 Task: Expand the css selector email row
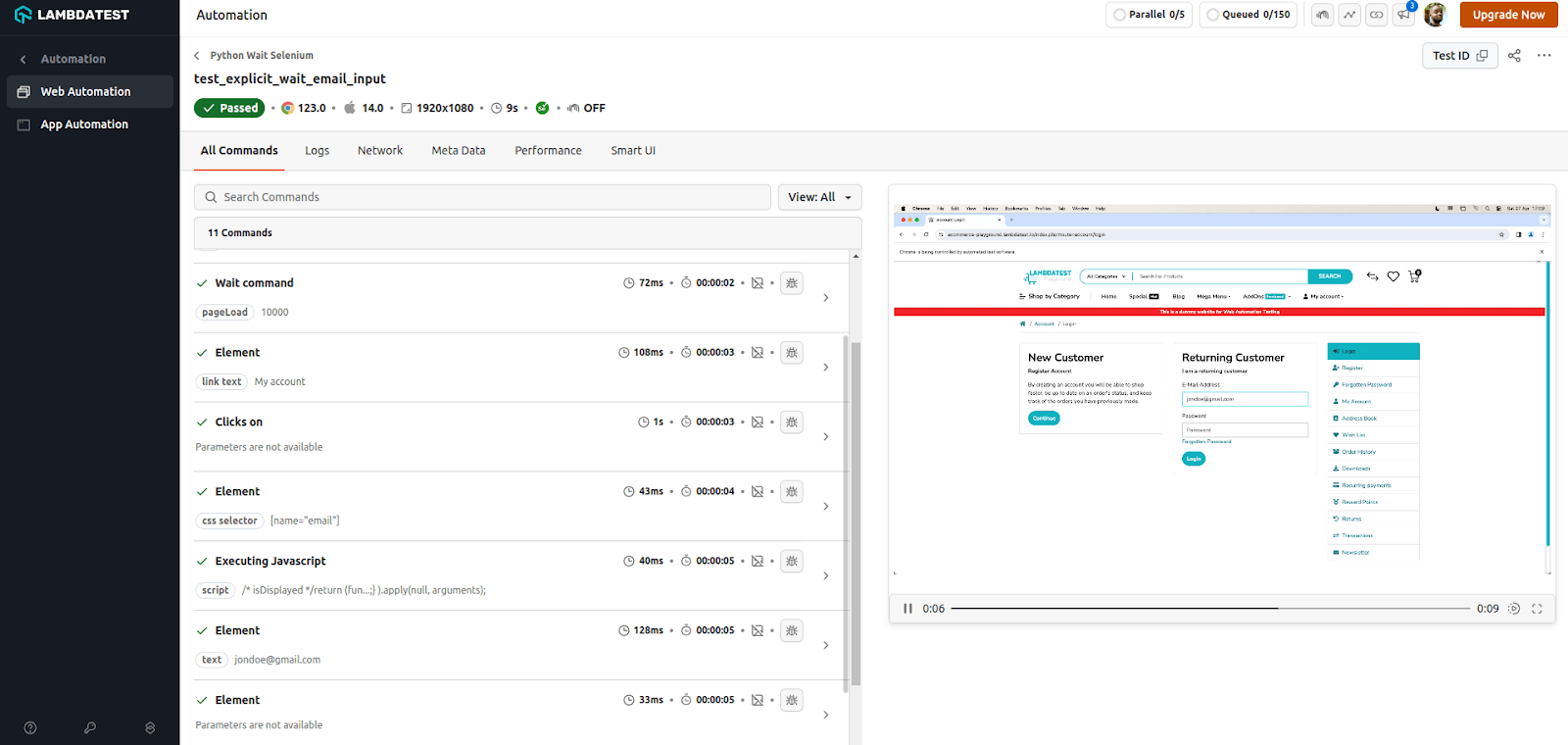tap(826, 506)
